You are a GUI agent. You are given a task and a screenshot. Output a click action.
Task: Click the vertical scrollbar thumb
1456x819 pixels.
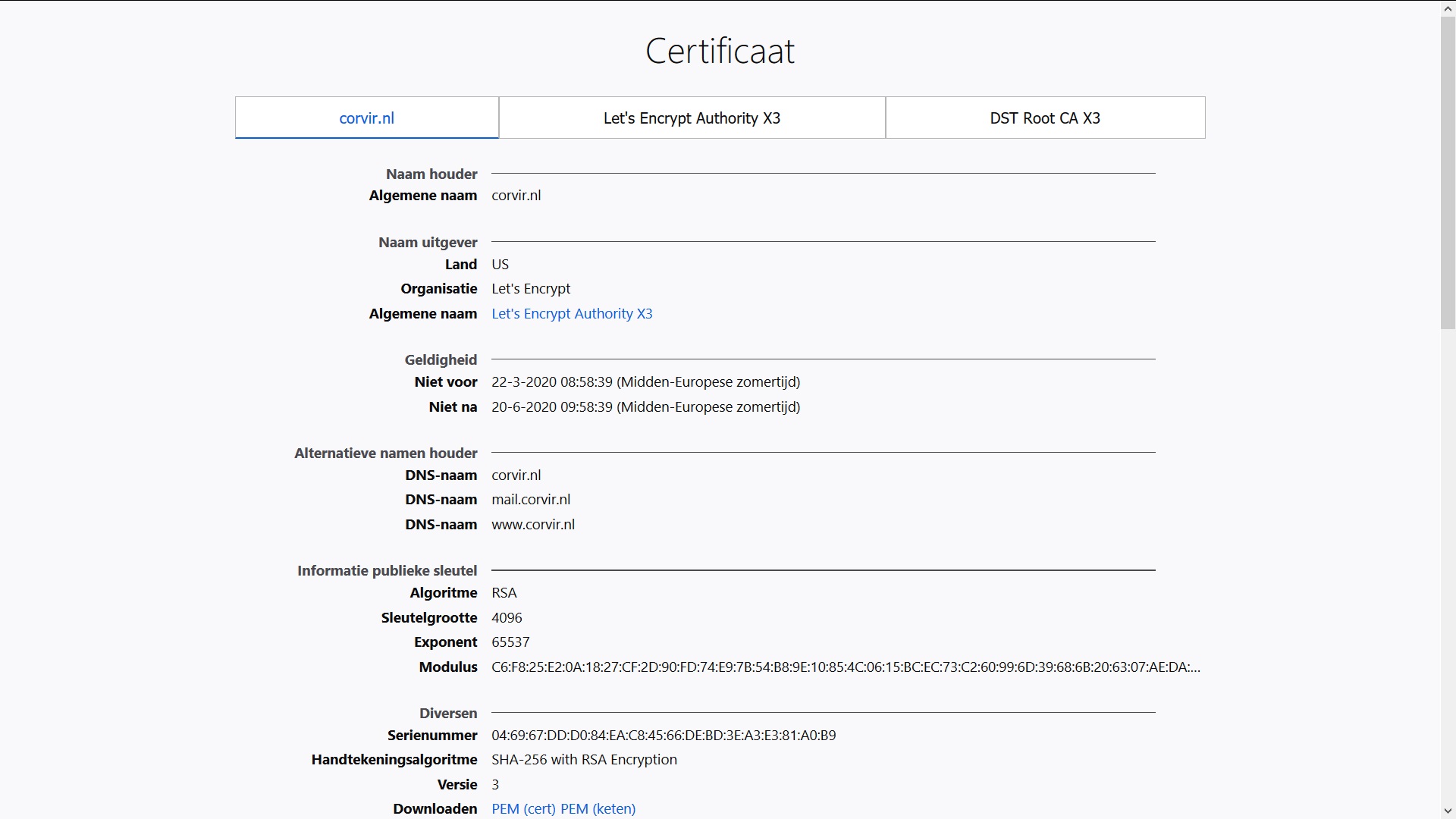[x=1448, y=172]
